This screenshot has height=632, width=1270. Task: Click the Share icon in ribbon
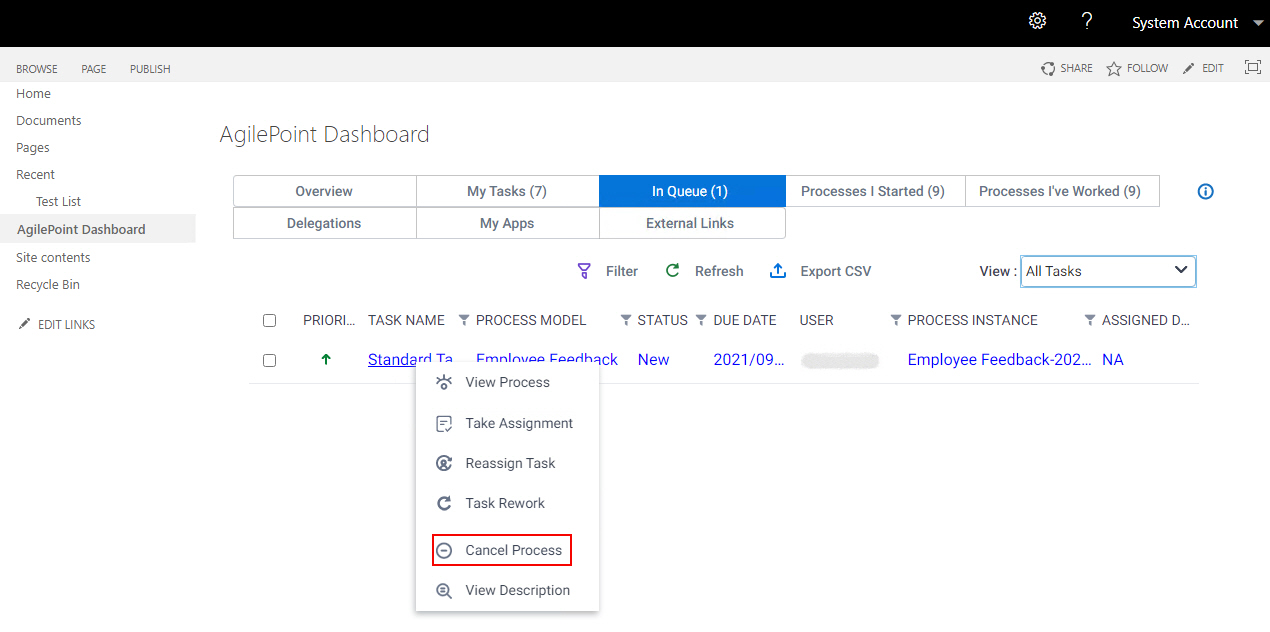1048,69
